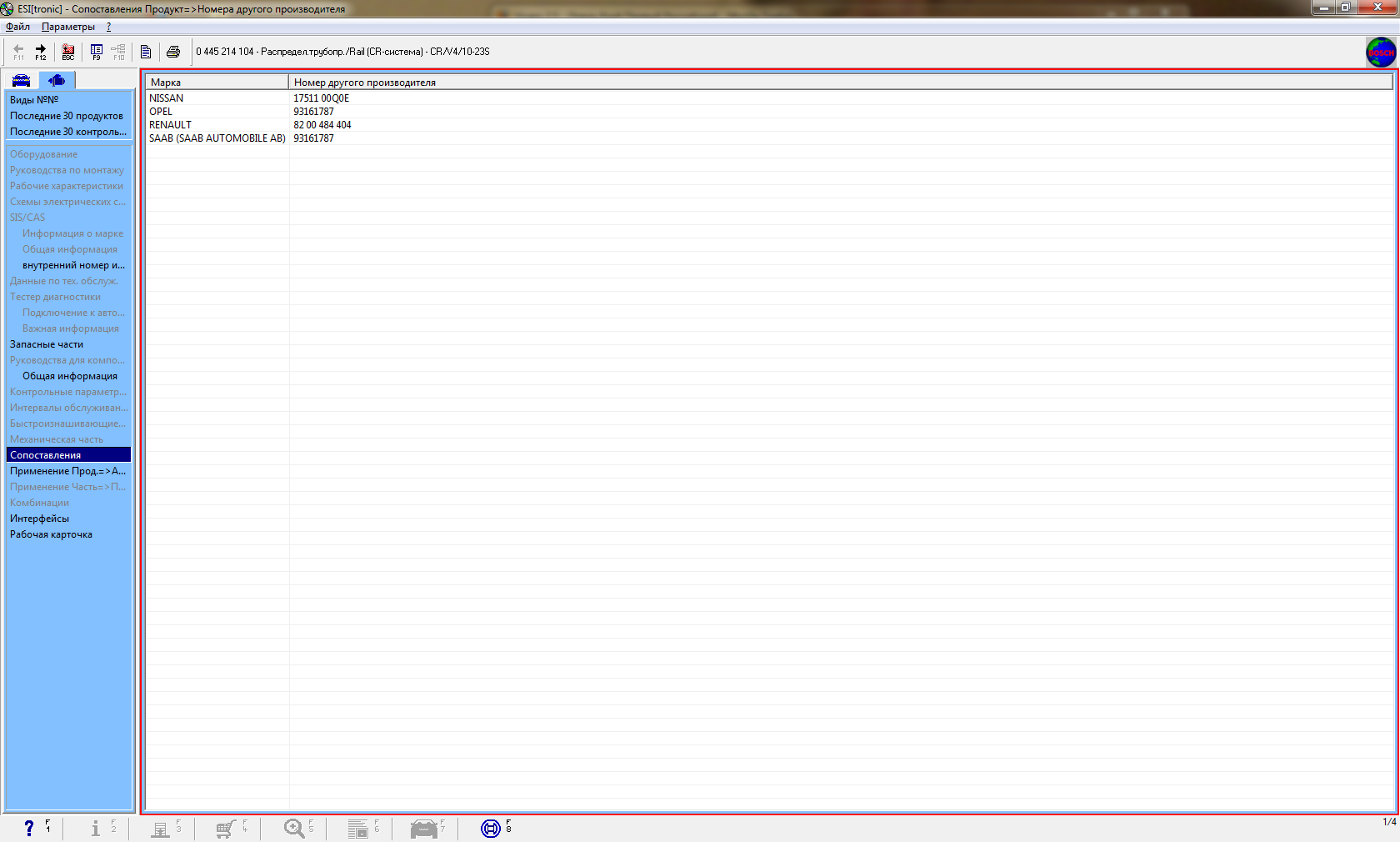Open the Параметры menu
The image size is (1400, 842).
[x=68, y=27]
